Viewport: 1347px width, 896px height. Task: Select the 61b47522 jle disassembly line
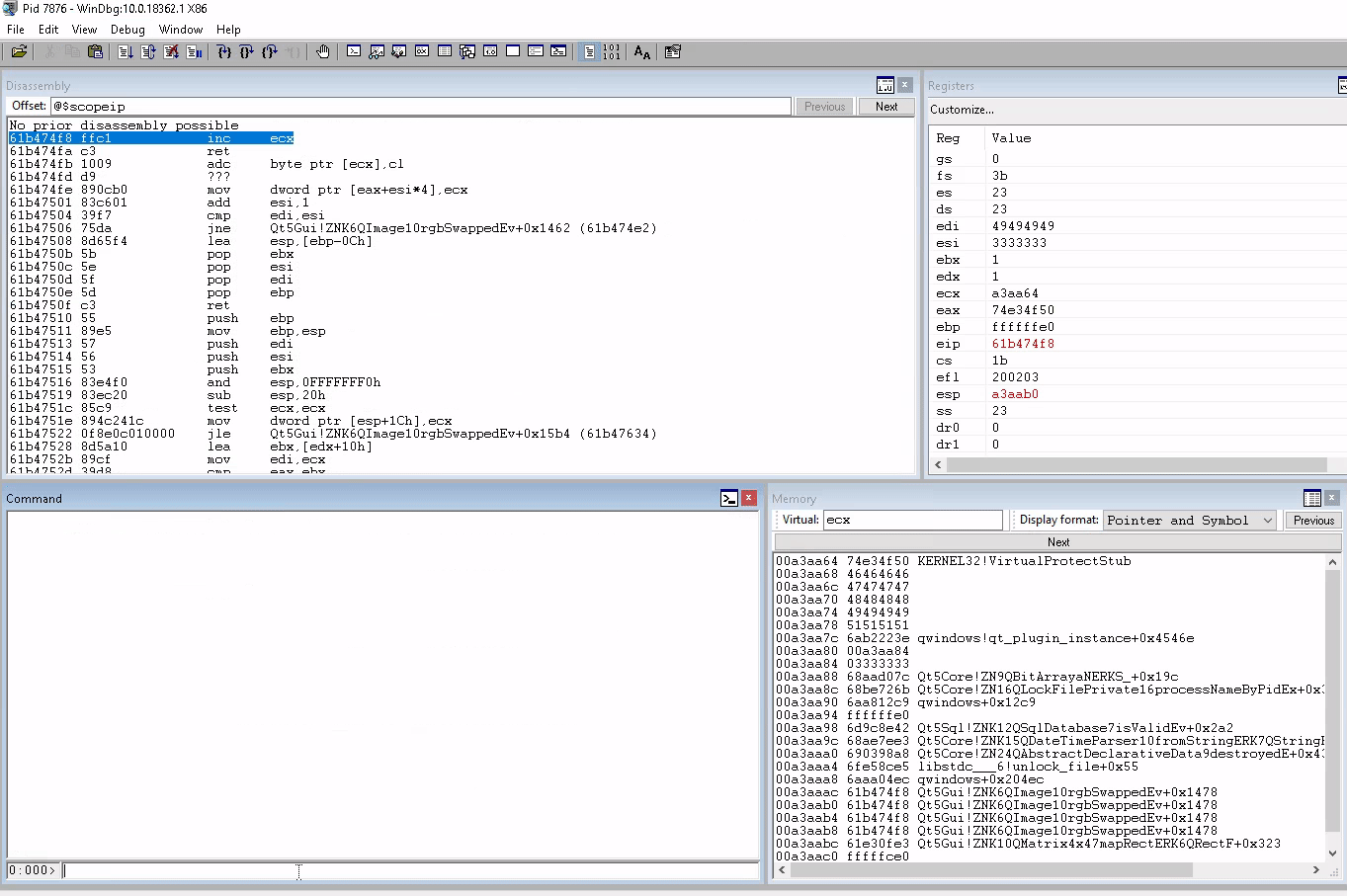click(x=333, y=434)
